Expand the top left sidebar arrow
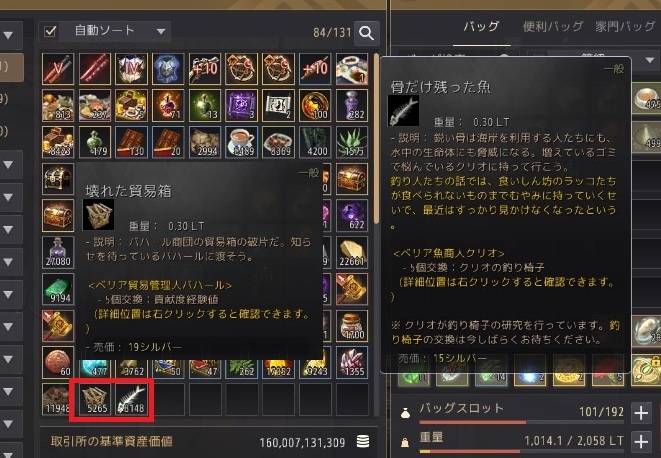661x458 pixels. click(8, 35)
